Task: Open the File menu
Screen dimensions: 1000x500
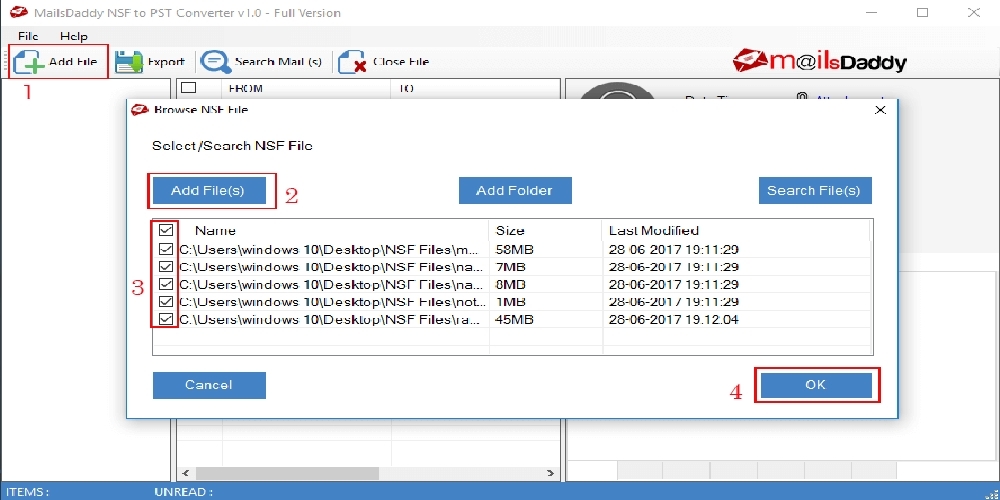Action: 28,36
